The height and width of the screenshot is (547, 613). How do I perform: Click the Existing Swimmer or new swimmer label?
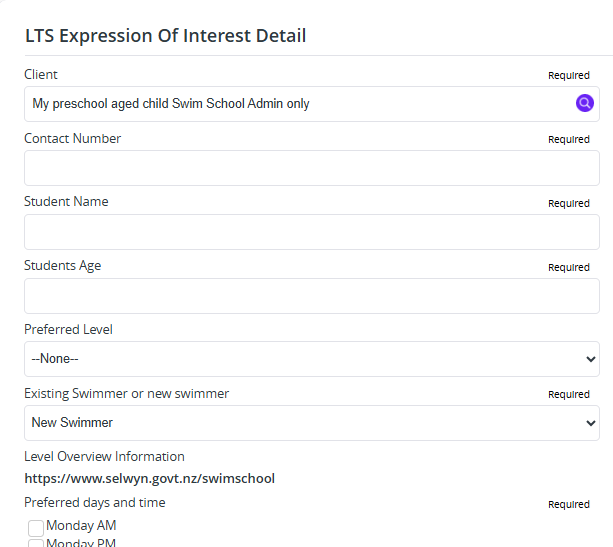(x=126, y=393)
